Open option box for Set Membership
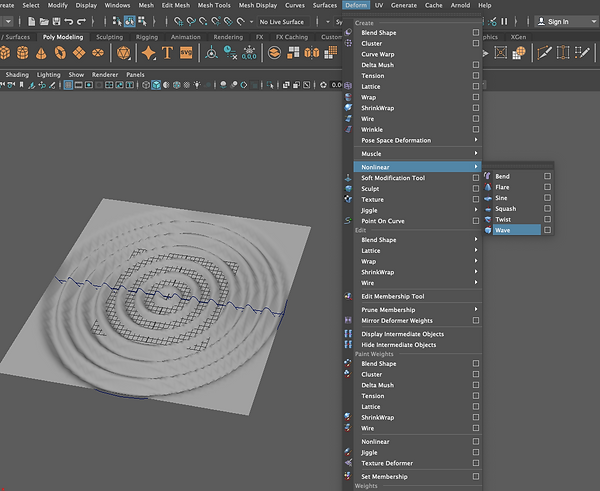 tap(476, 476)
